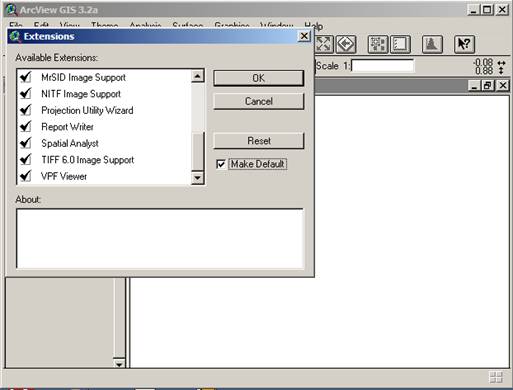Click the Zoom to Full Extent toolbar icon
Viewport: 513px width, 390px height.
(x=324, y=44)
